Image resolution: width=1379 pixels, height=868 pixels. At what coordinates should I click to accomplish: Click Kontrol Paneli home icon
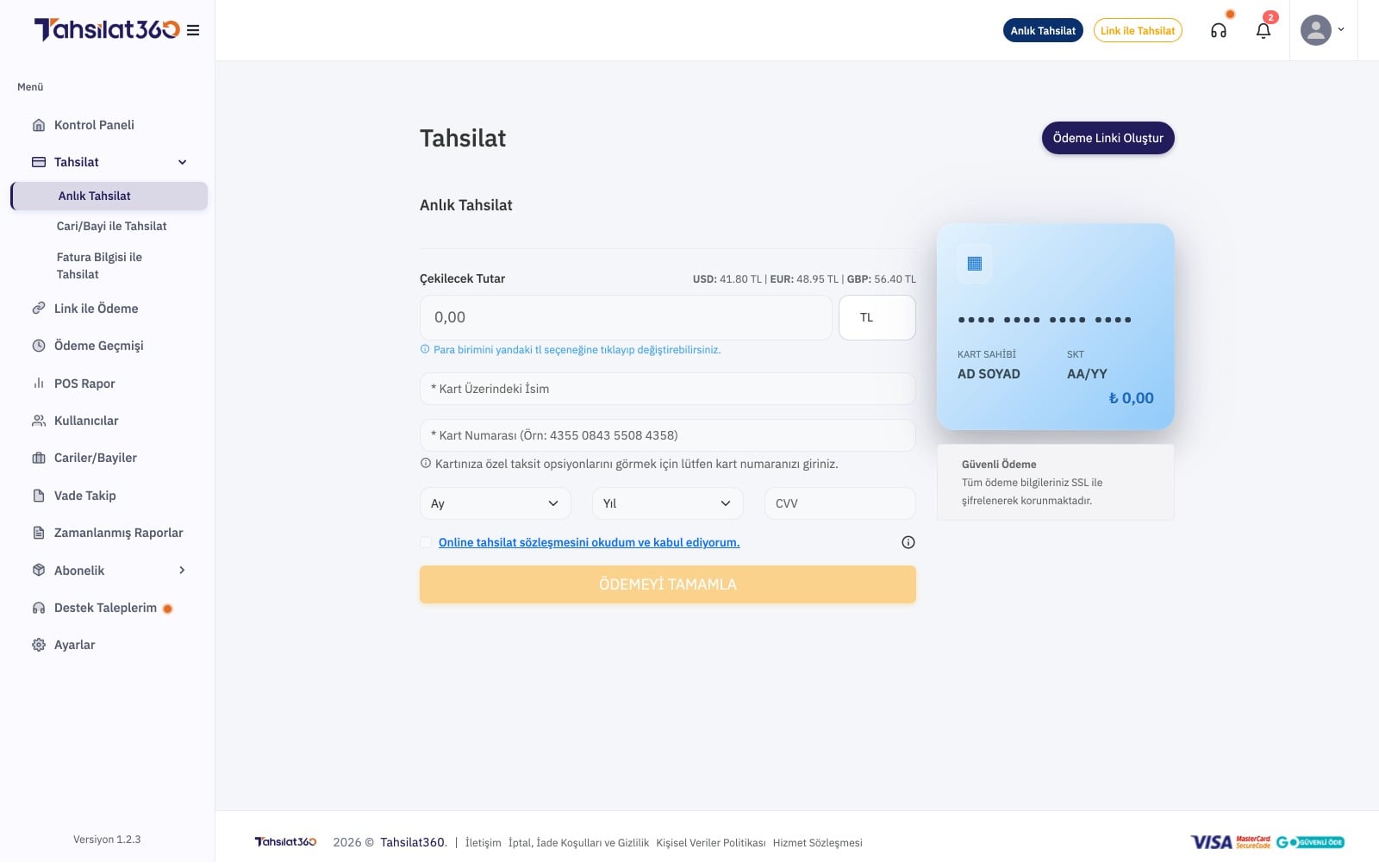click(x=39, y=125)
